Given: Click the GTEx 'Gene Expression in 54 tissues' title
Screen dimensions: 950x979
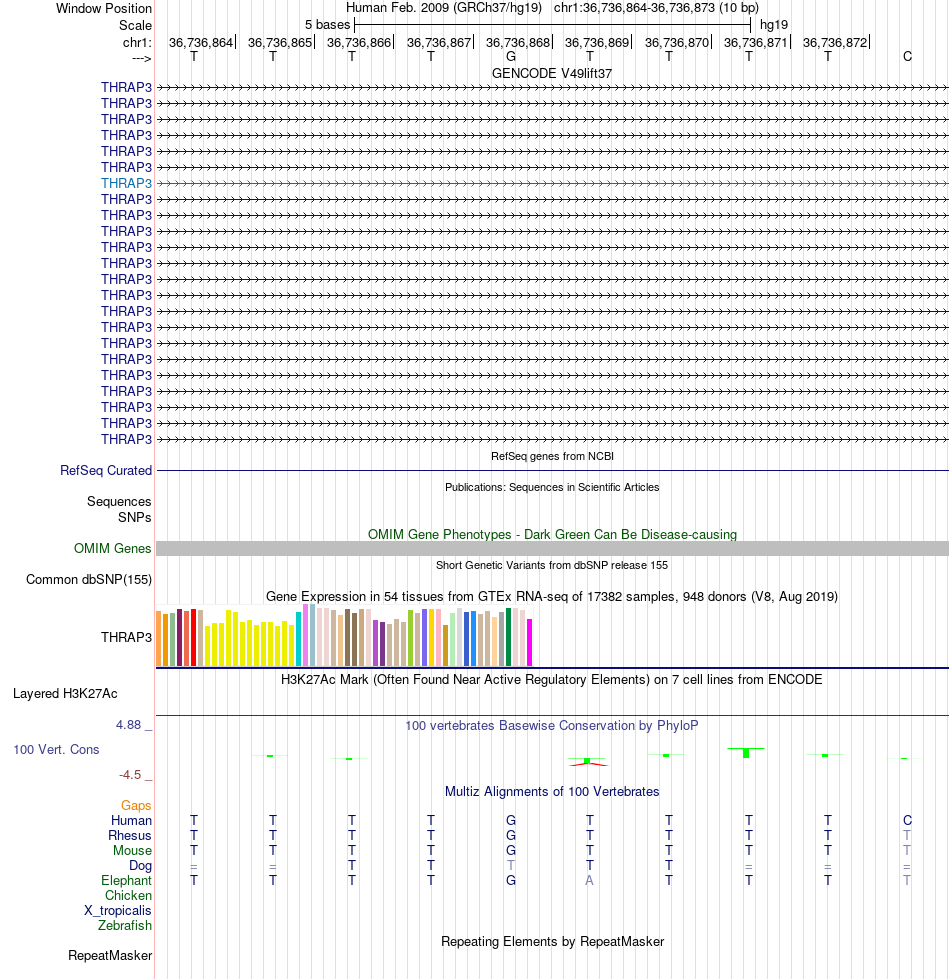Looking at the screenshot, I should coord(552,596).
